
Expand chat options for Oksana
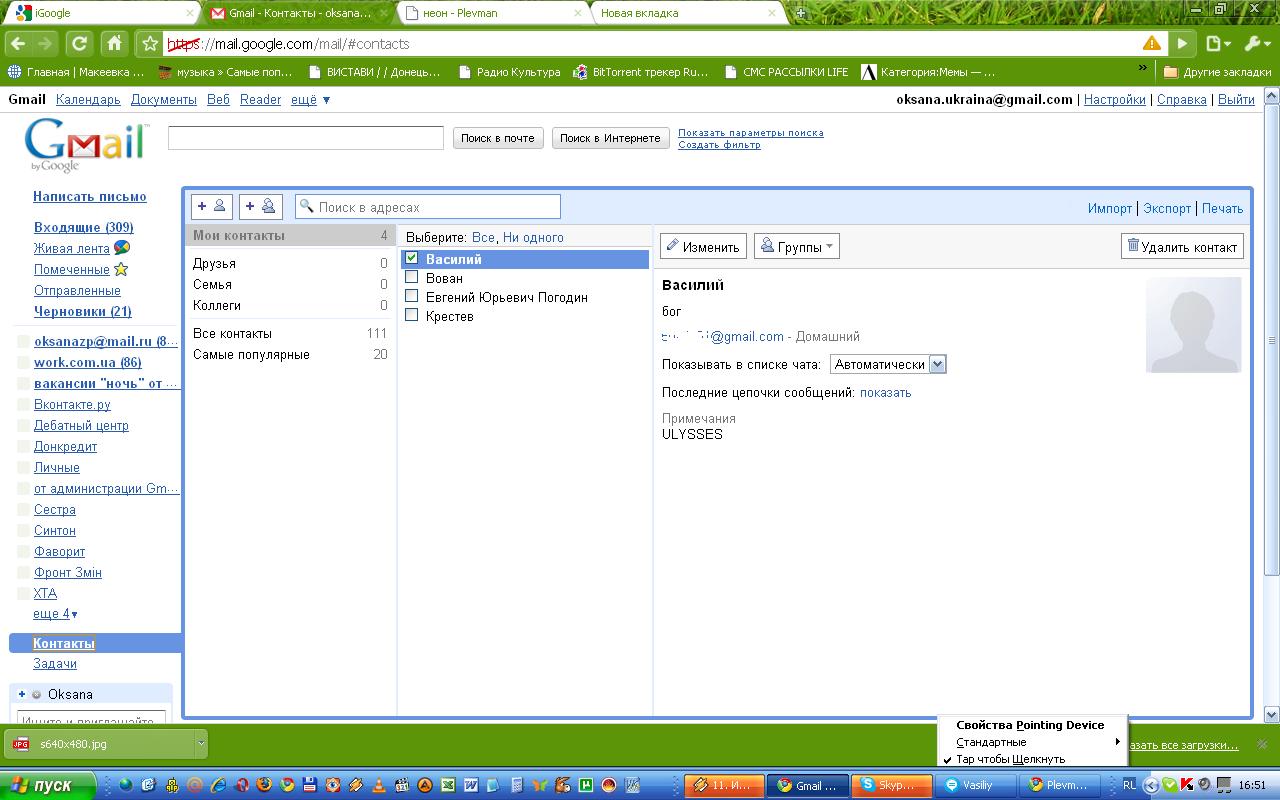22,694
